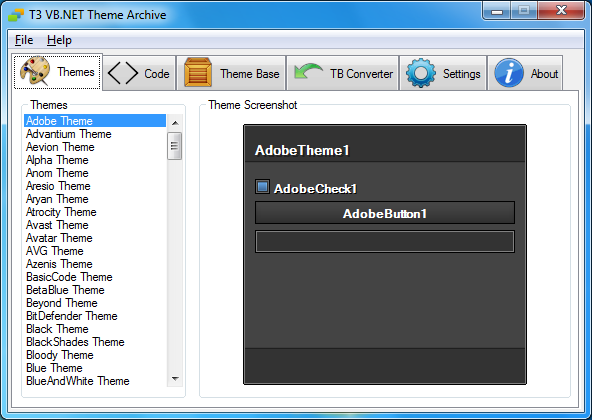Click the themes list scroll up arrow
Viewport: 592px width, 420px height.
tap(175, 123)
